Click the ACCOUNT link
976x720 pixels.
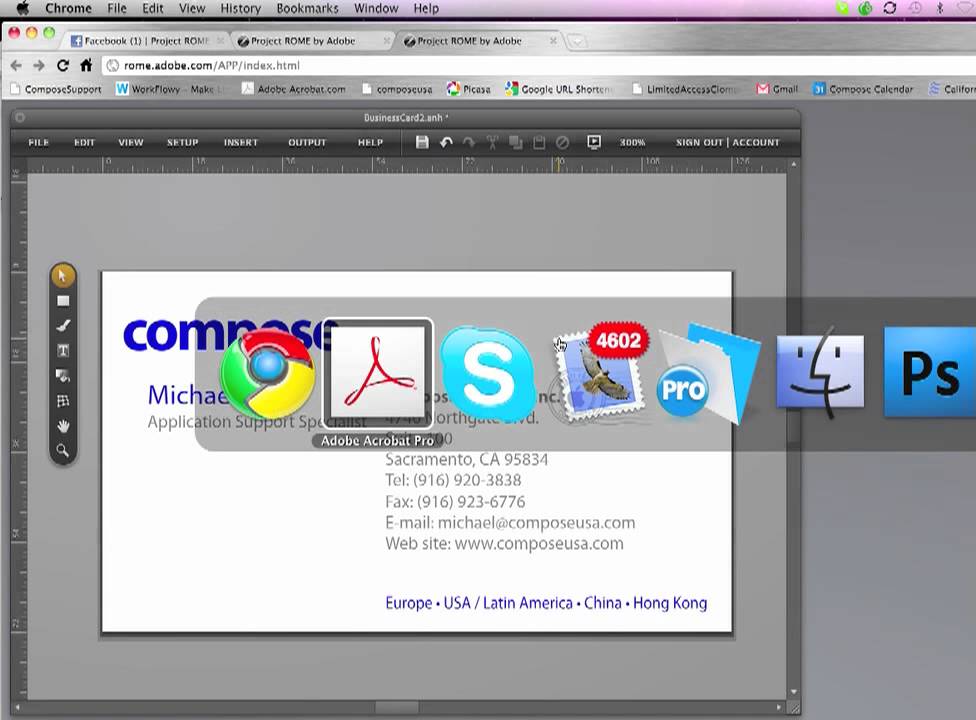click(756, 143)
